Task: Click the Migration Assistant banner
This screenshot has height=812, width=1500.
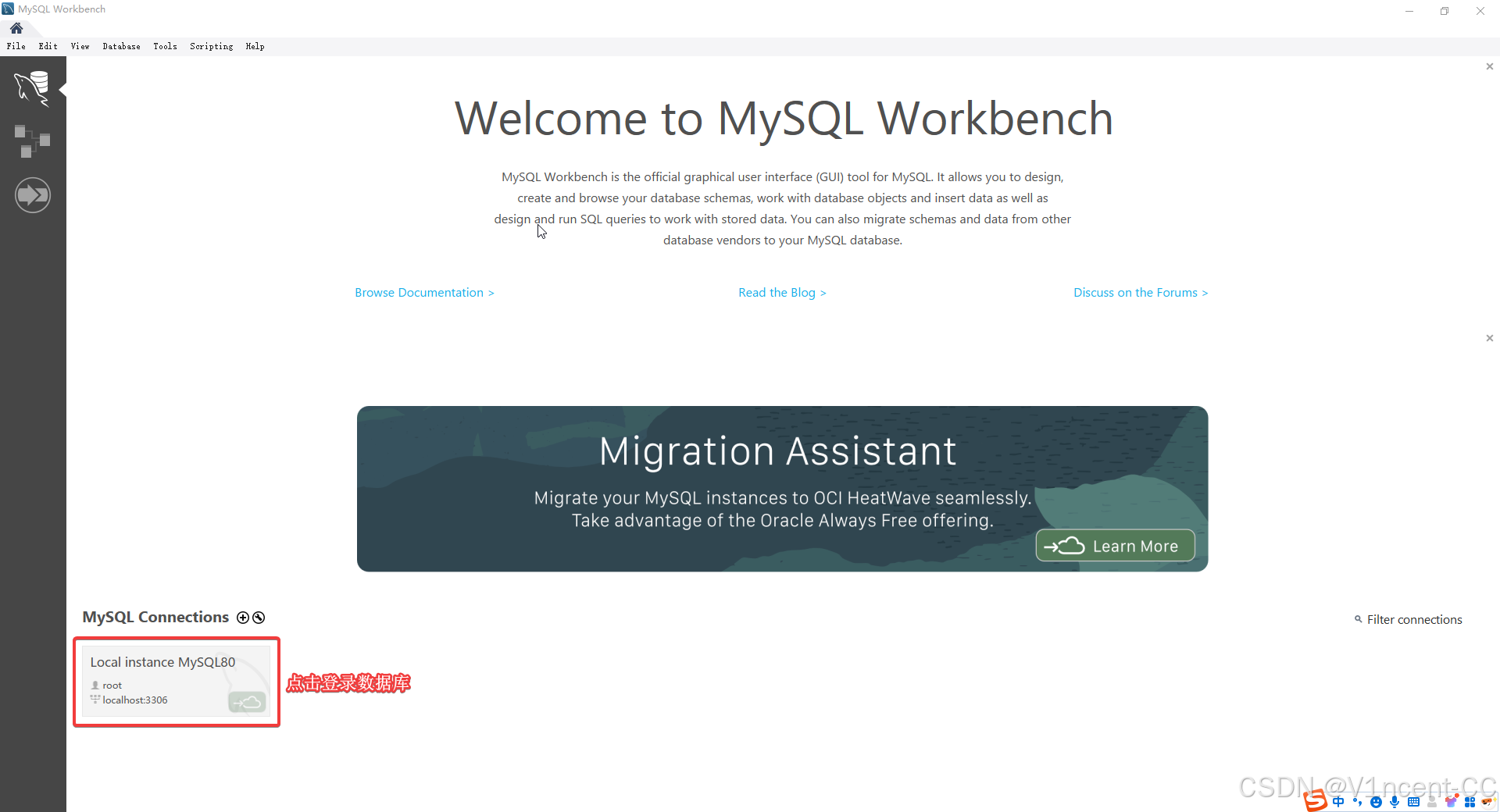Action: pyautogui.click(x=782, y=489)
